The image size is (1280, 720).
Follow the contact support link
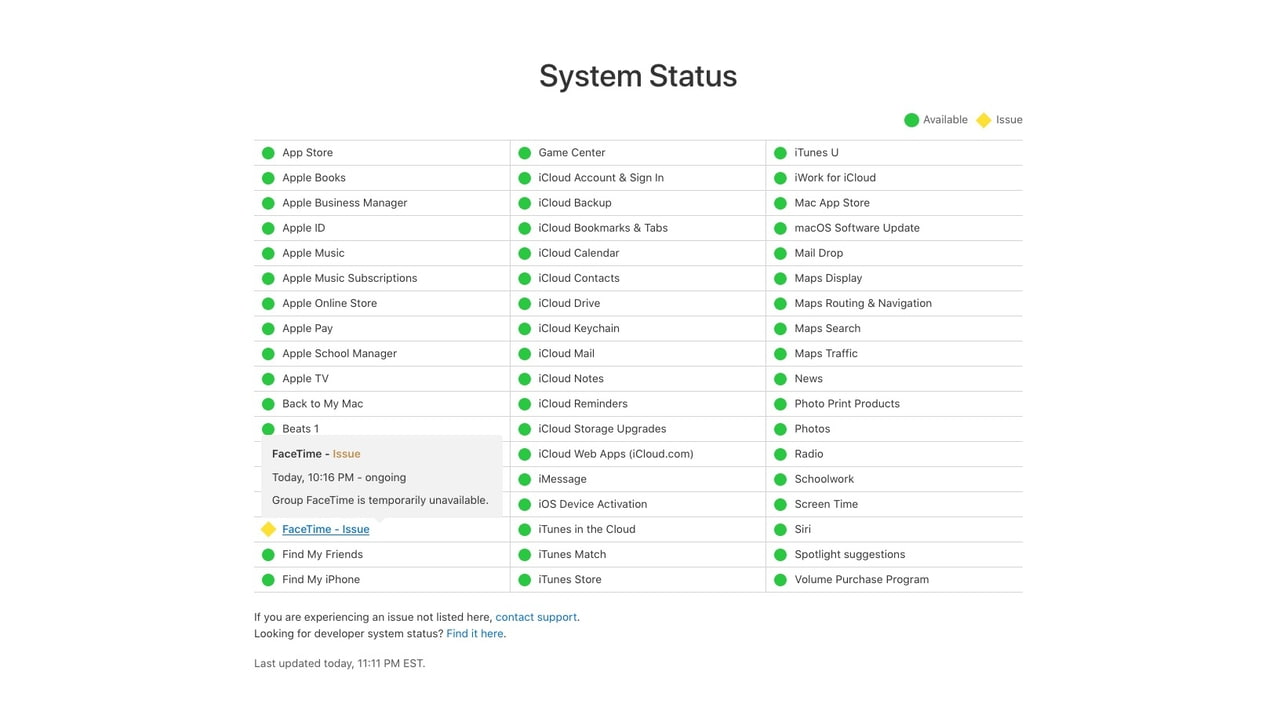pos(536,617)
